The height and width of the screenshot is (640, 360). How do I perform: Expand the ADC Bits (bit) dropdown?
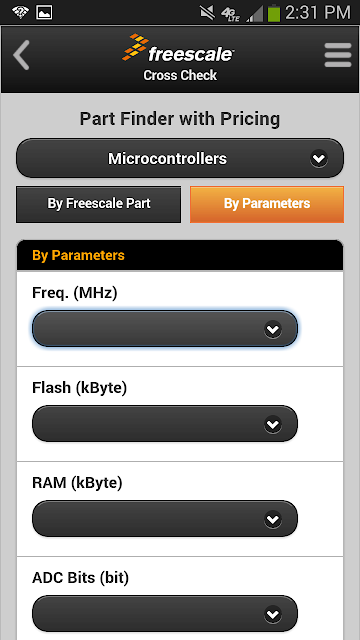(x=165, y=614)
